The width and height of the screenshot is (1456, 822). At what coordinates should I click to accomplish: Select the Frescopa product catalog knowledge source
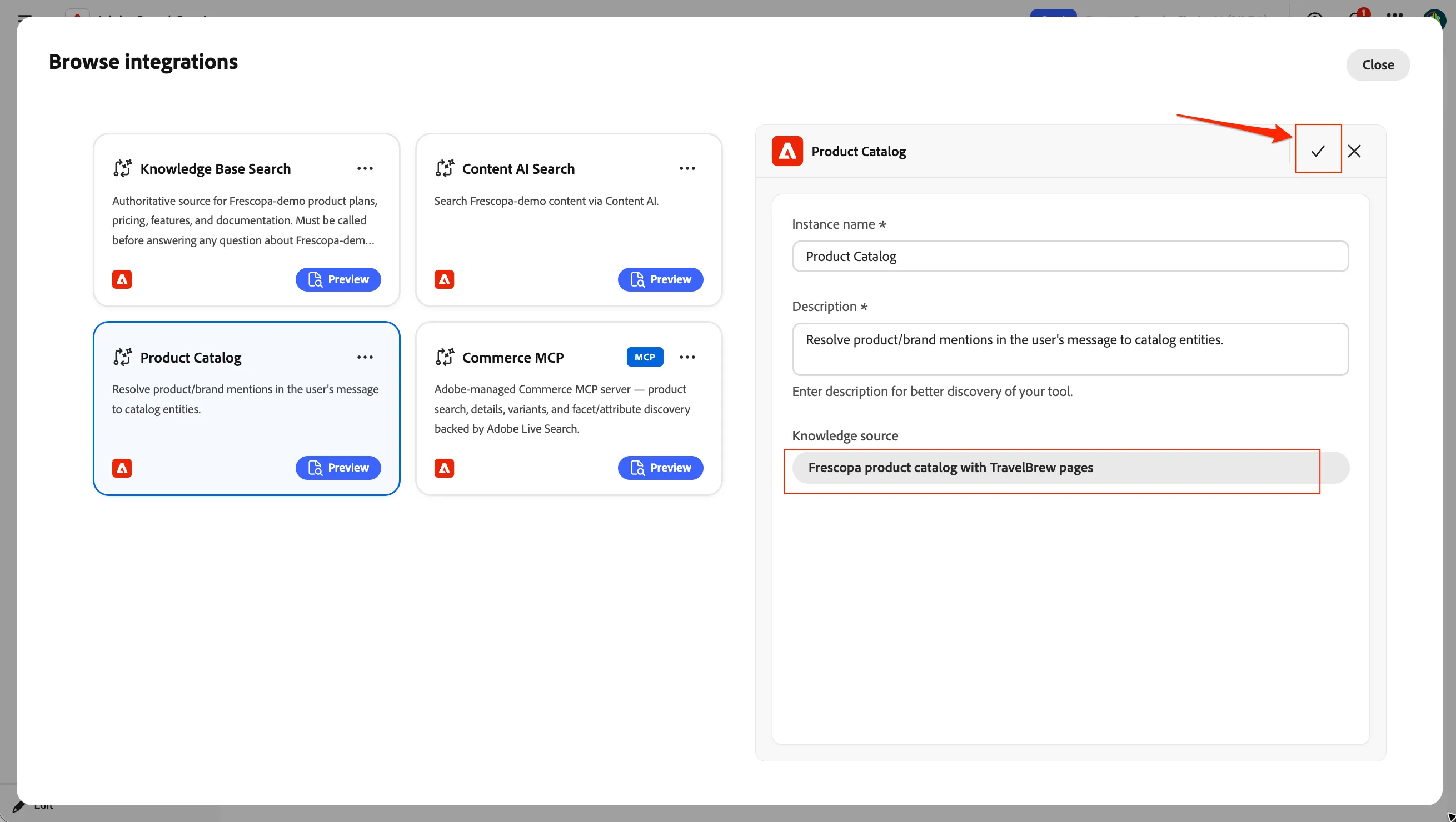[x=1070, y=468]
